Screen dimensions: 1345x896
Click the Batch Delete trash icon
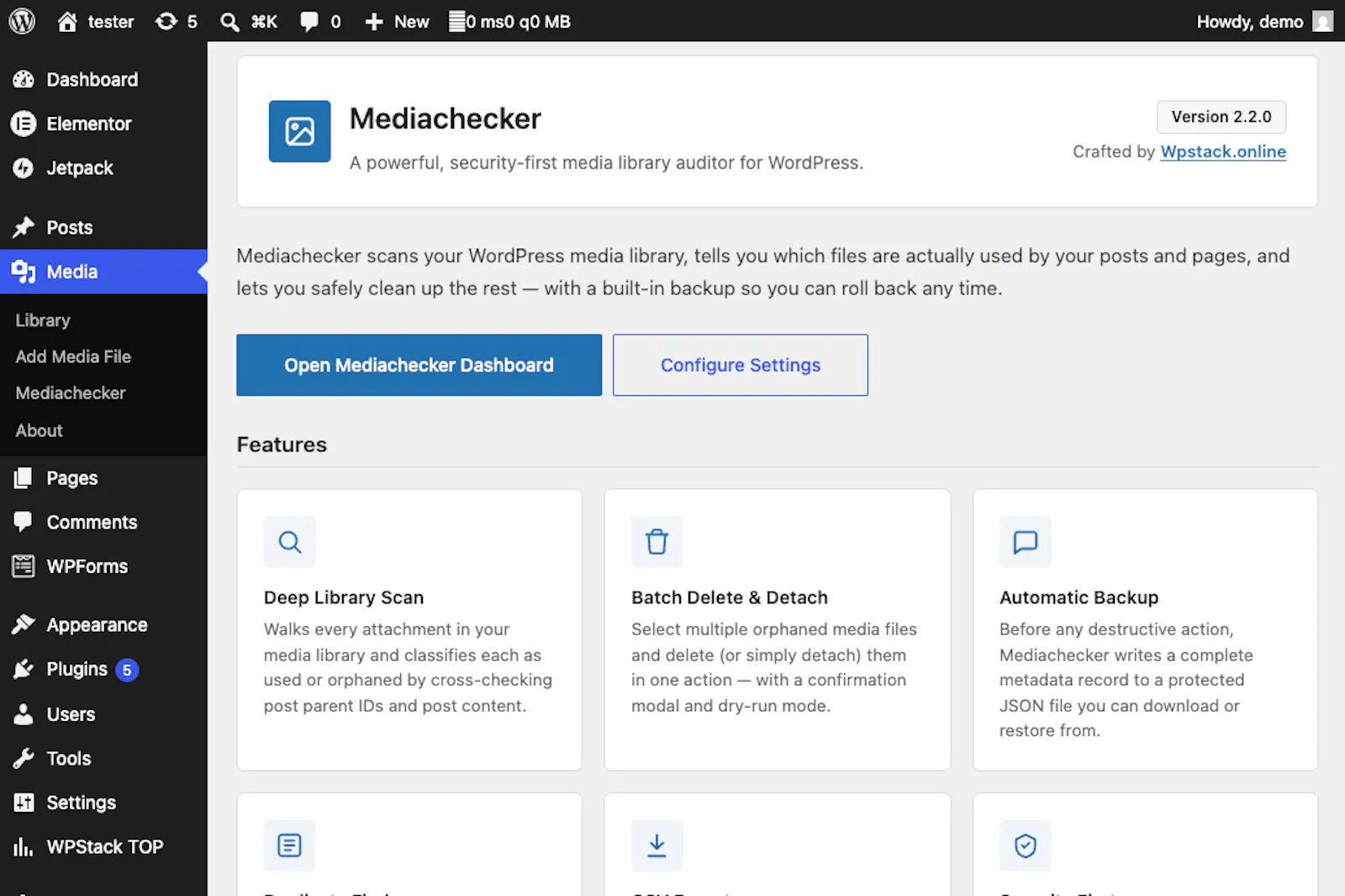657,542
